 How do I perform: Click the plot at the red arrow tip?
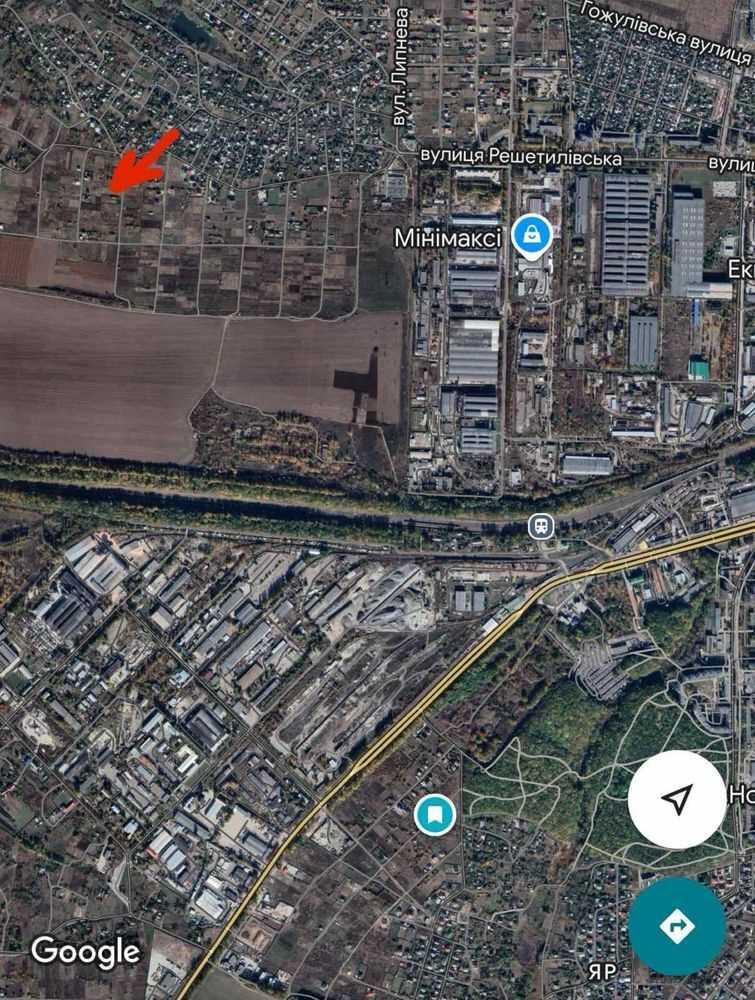[x=112, y=190]
